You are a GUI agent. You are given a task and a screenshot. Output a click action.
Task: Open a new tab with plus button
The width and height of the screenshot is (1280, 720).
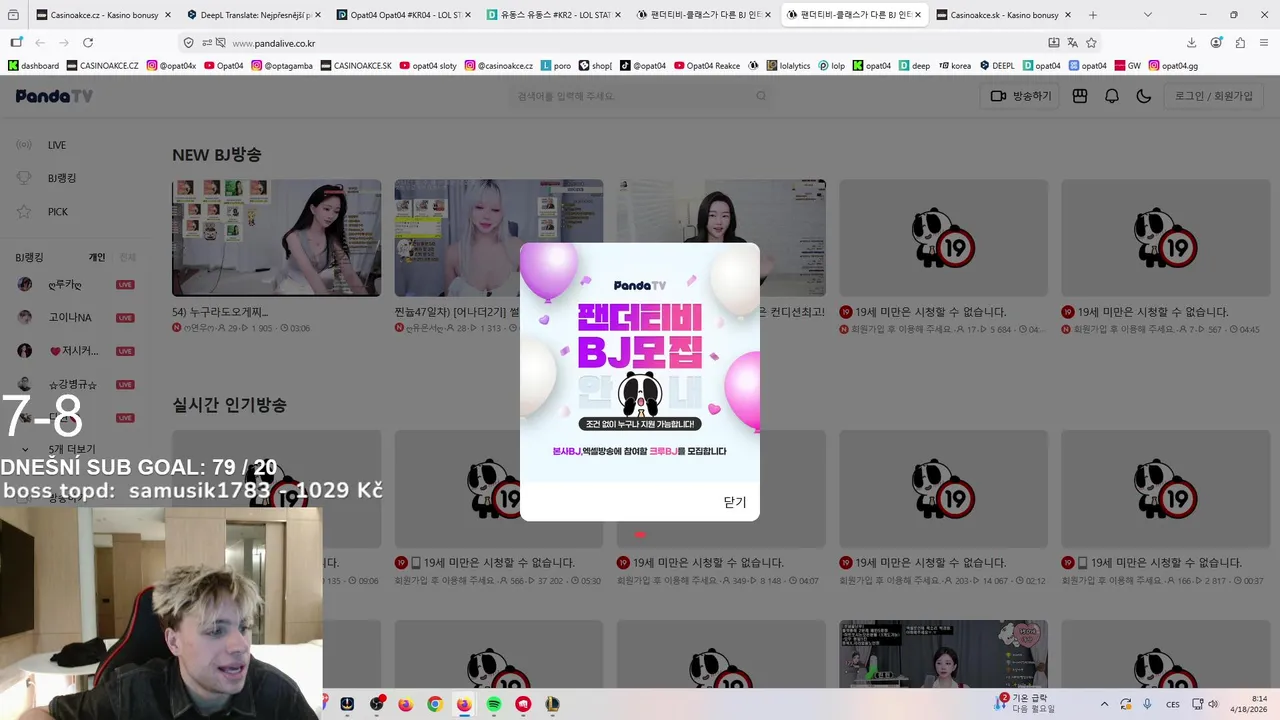point(1092,15)
